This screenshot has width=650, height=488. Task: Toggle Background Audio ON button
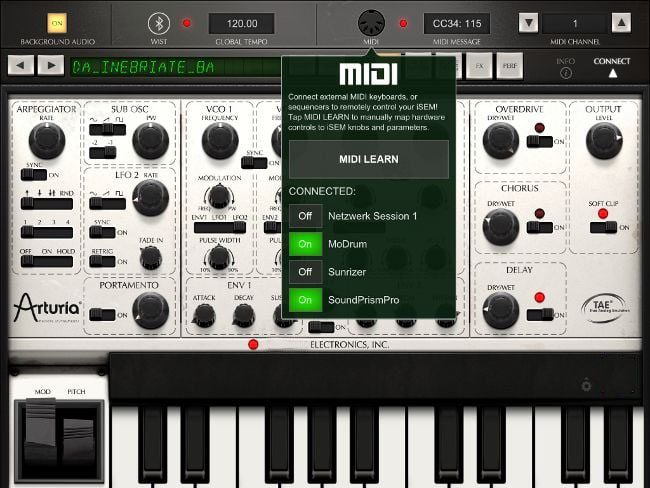point(57,23)
